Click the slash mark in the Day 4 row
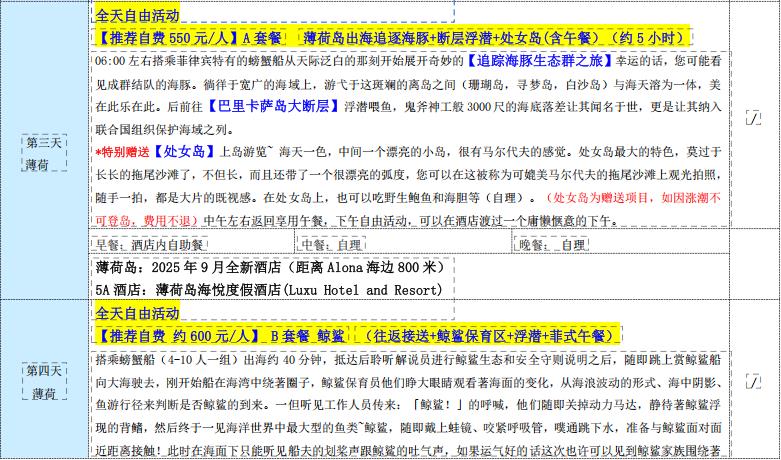This screenshot has height=460, width=781. (x=754, y=380)
